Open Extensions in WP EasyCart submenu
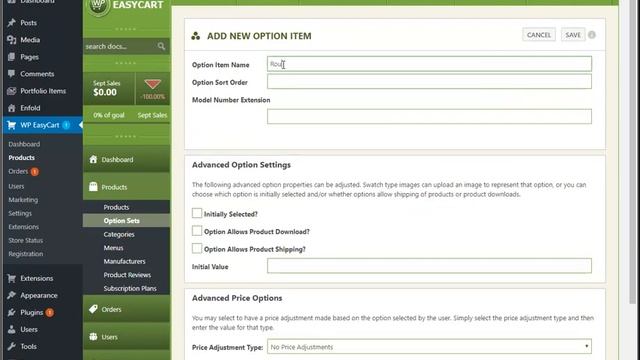Image resolution: width=640 pixels, height=360 pixels. click(x=24, y=227)
